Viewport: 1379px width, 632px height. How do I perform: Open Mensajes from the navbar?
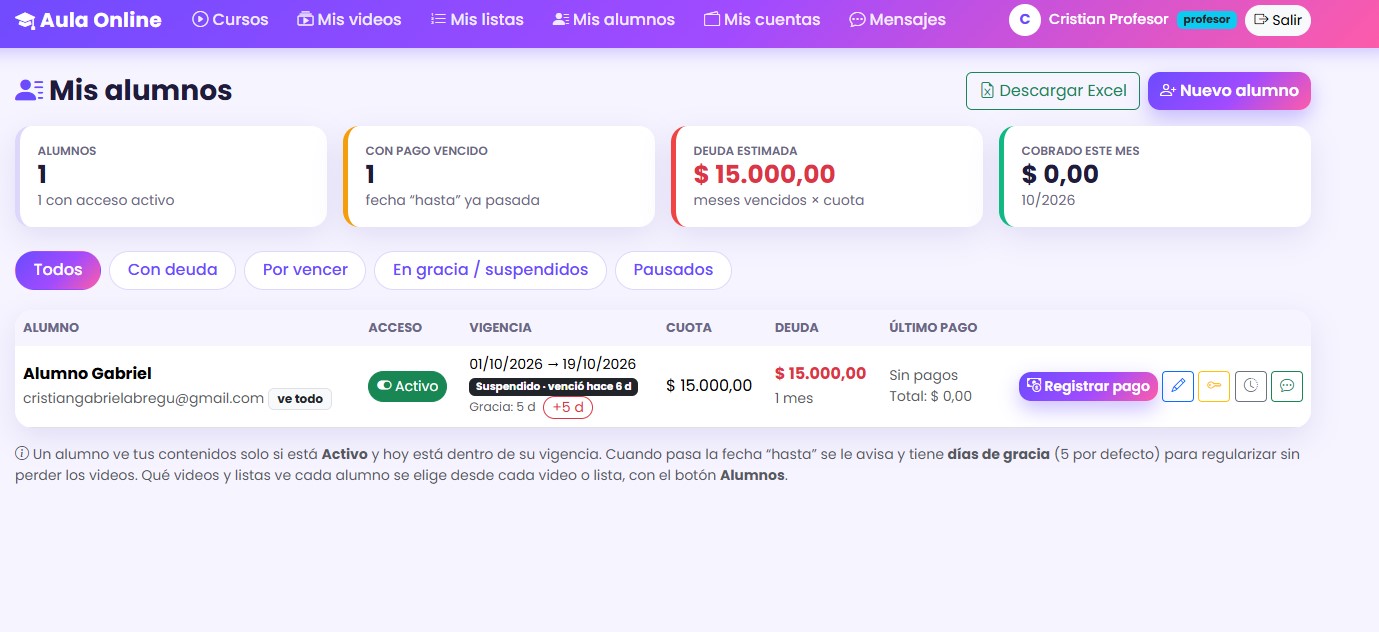click(x=897, y=20)
